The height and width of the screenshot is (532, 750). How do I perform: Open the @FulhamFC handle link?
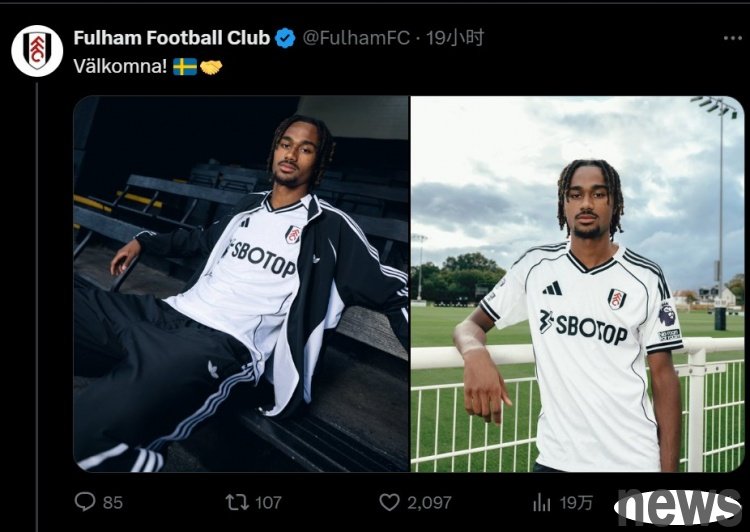356,38
